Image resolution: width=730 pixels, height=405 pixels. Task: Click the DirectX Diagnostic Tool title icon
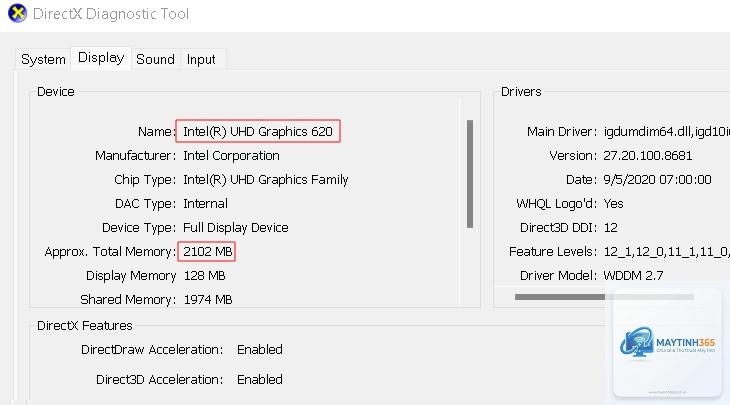17,13
